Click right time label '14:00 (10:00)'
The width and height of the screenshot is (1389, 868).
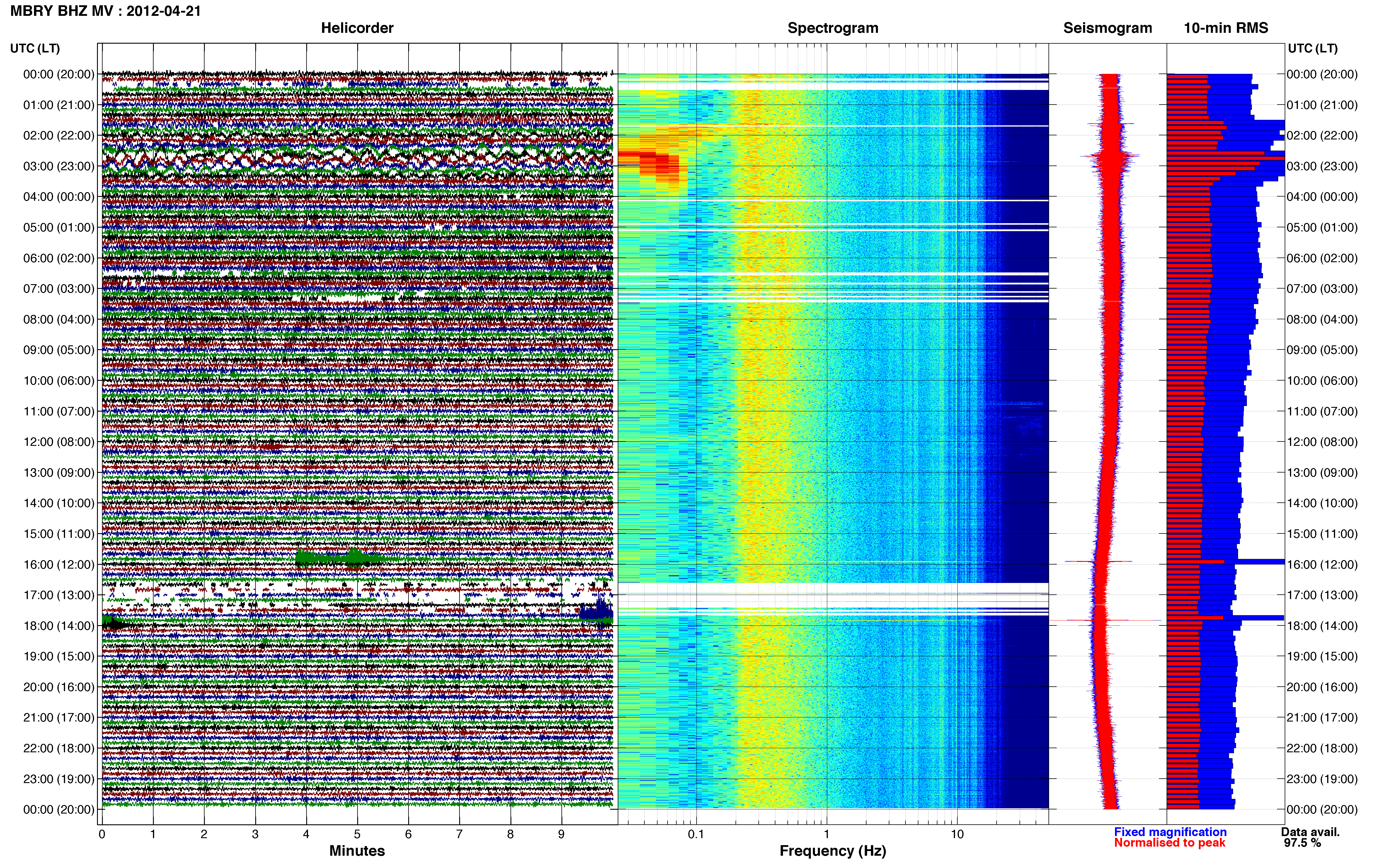click(x=1322, y=504)
